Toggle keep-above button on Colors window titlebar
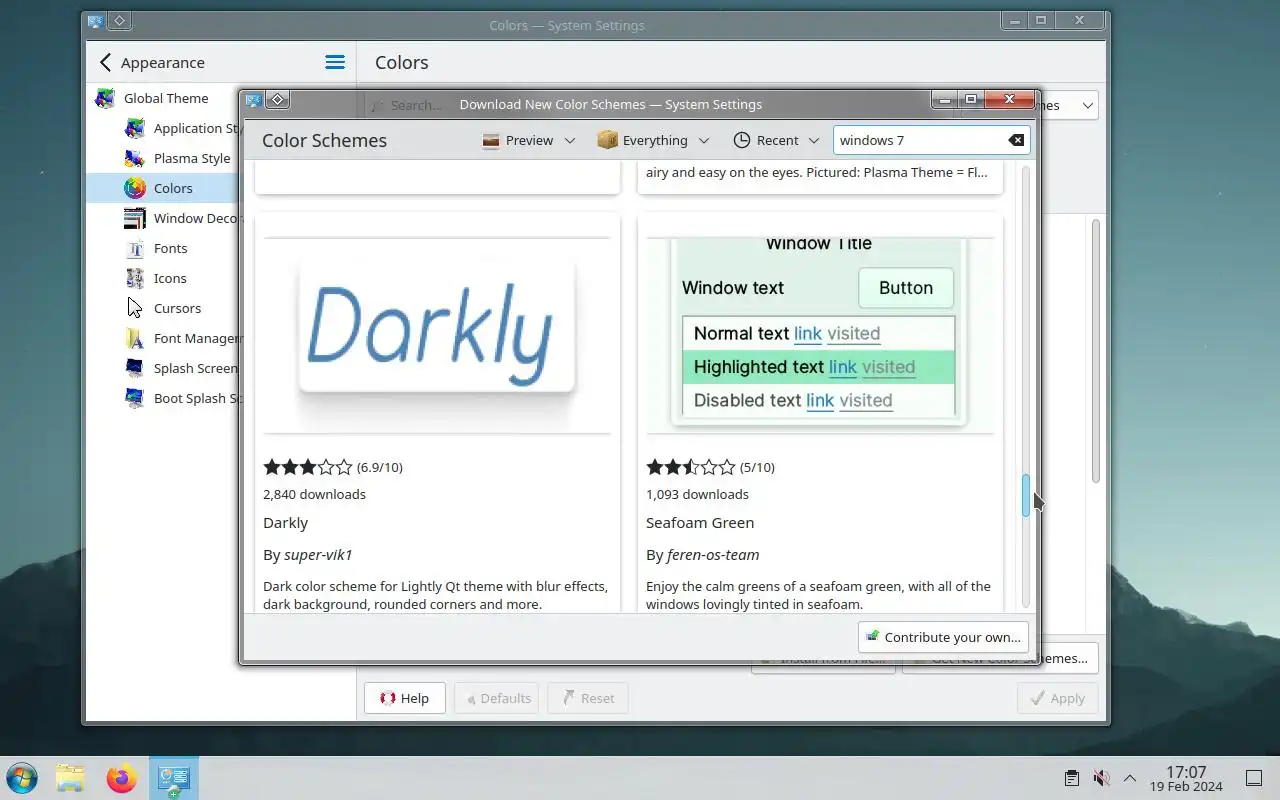The width and height of the screenshot is (1280, 800). (x=119, y=20)
